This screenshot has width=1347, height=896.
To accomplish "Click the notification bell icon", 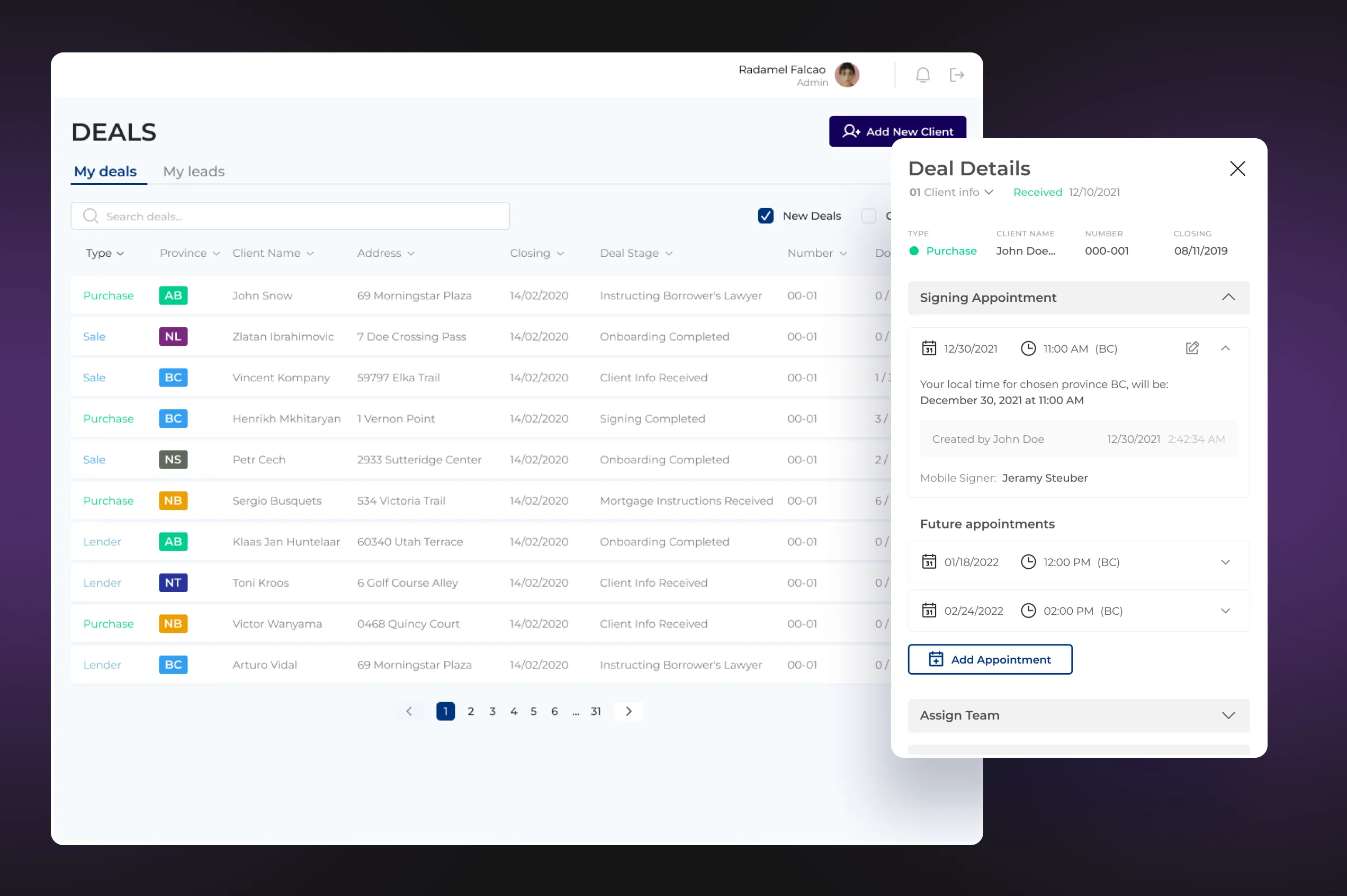I will tap(922, 75).
